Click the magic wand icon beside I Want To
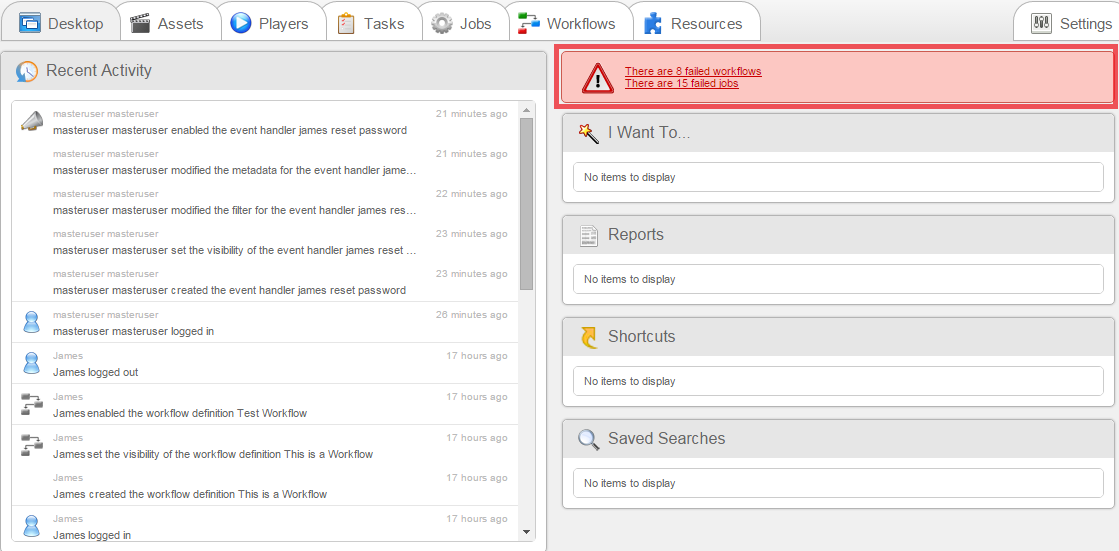The height and width of the screenshot is (551, 1119). coord(589,133)
